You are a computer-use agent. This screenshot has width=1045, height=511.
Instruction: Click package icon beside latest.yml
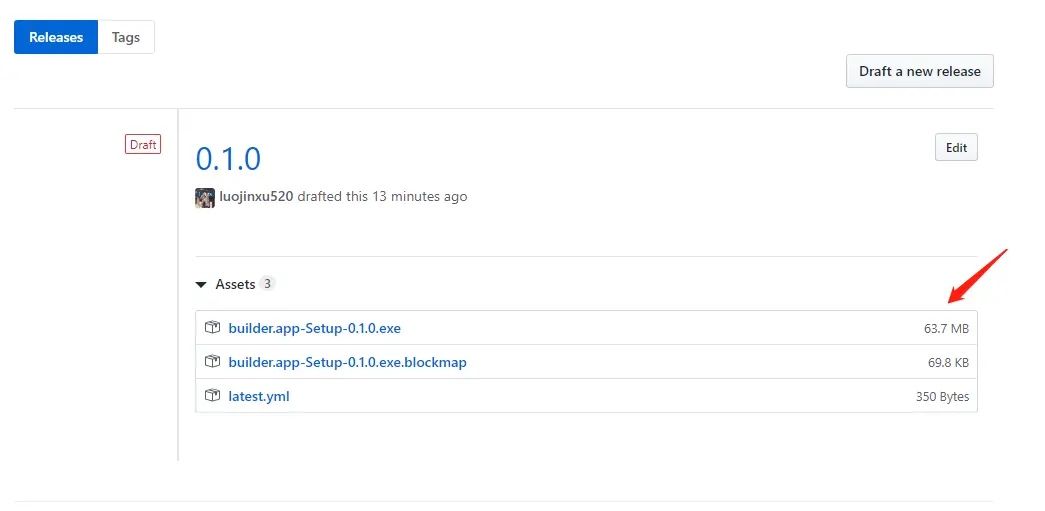click(212, 396)
